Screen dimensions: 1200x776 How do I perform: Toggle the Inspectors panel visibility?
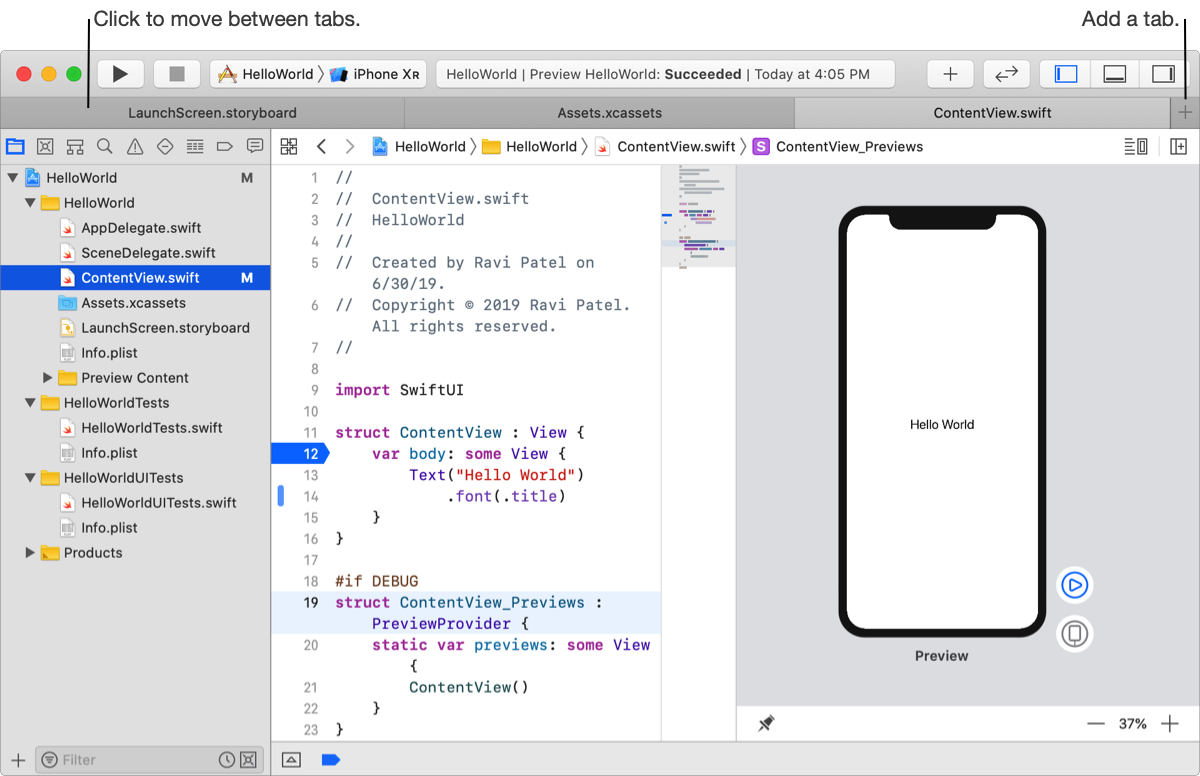click(x=1162, y=74)
